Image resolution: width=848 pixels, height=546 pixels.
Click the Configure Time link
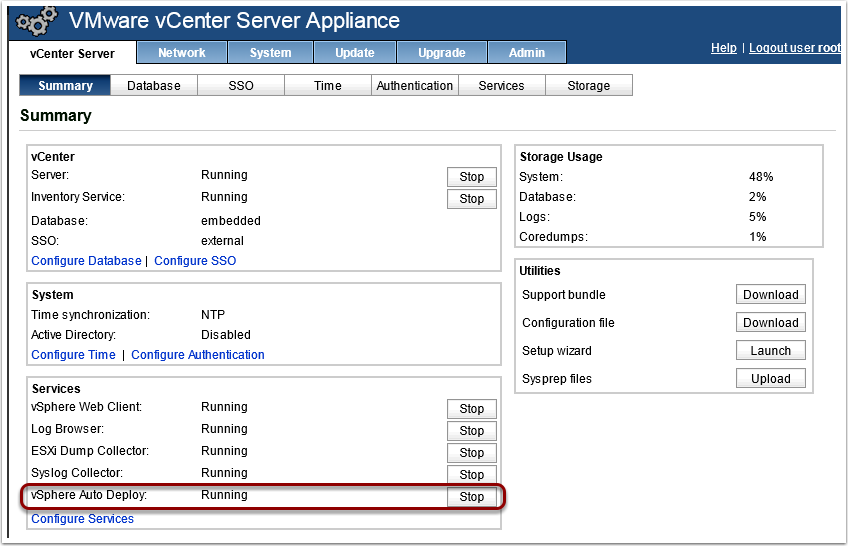point(73,355)
